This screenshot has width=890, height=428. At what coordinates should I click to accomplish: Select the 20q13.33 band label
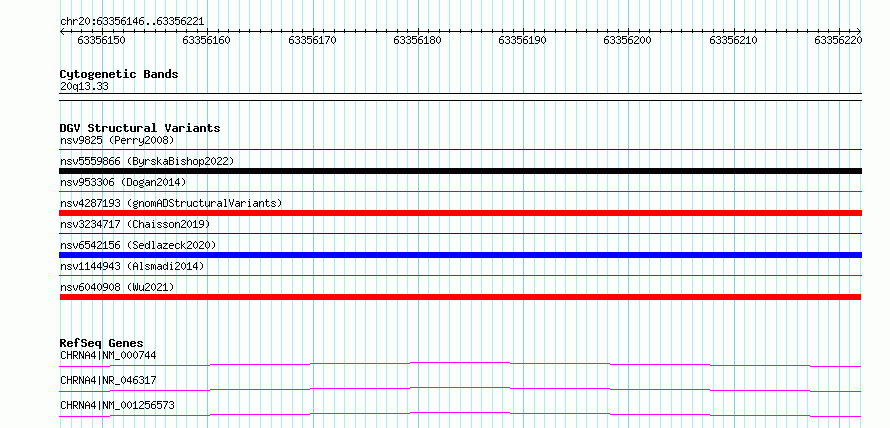(x=84, y=87)
